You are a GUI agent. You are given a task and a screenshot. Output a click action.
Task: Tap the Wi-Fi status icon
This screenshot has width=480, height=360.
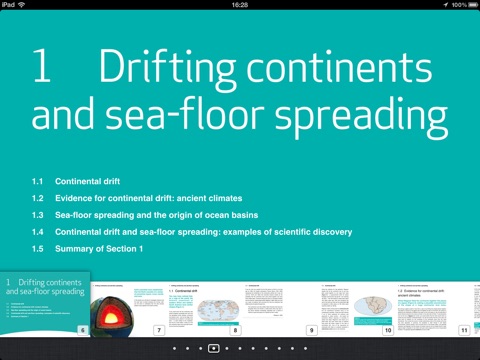pos(22,5)
